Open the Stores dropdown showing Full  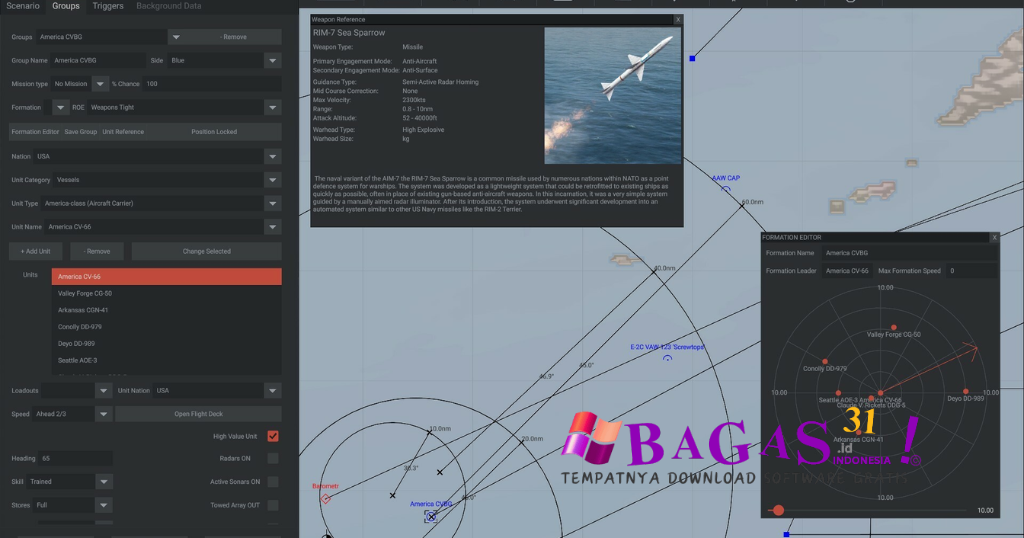(x=103, y=505)
